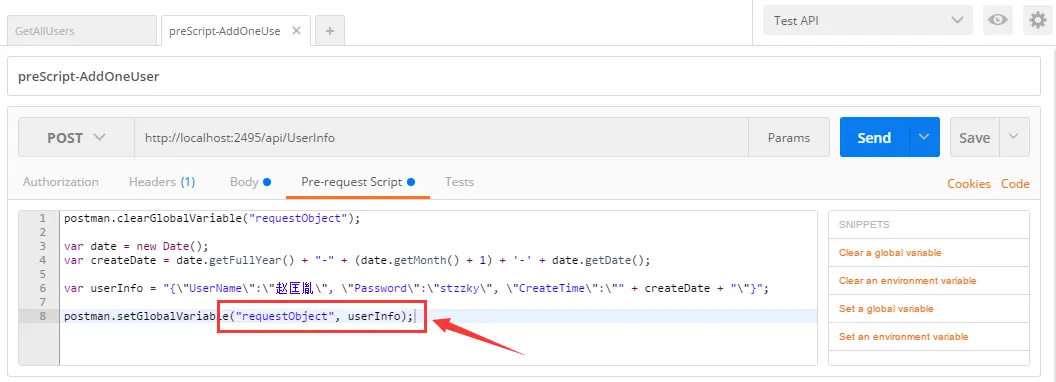Expand the Send options arrow
This screenshot has height=382, width=1056.
click(925, 137)
